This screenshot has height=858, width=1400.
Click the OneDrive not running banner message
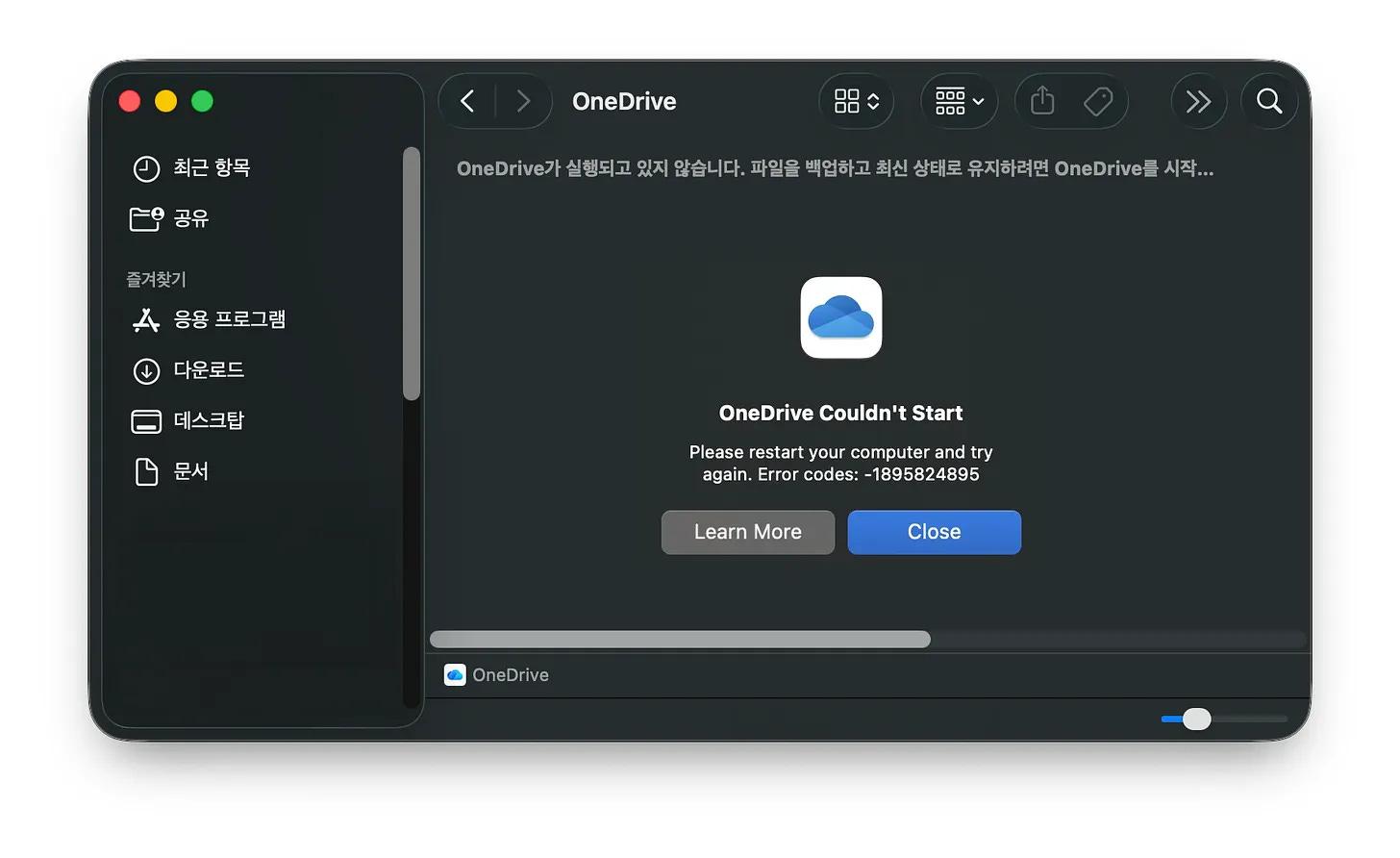(x=835, y=168)
